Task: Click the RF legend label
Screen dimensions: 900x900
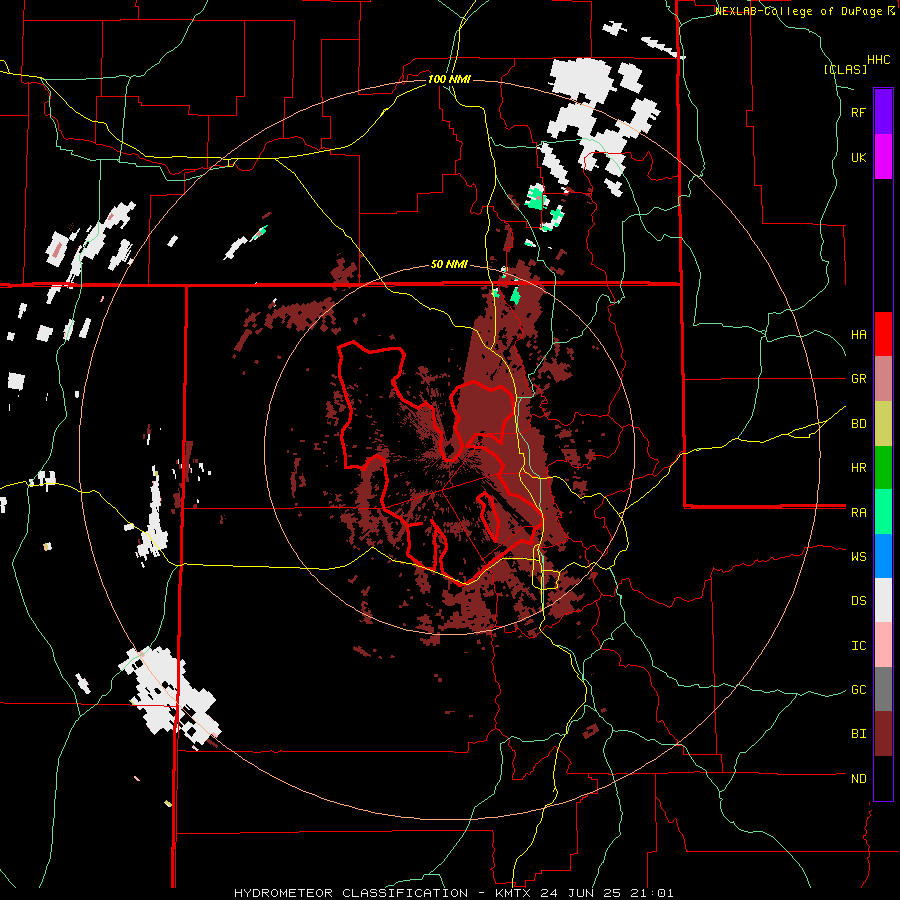Action: coord(859,112)
